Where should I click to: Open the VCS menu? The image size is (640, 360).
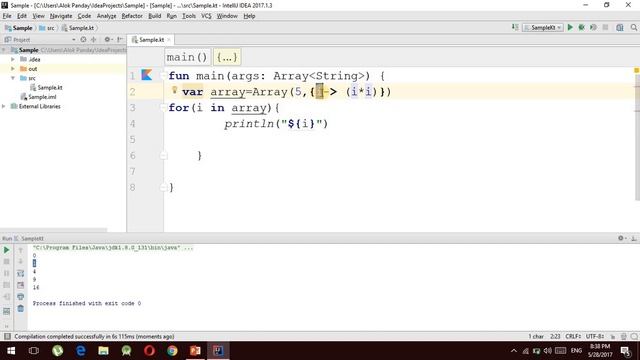pyautogui.click(x=206, y=16)
